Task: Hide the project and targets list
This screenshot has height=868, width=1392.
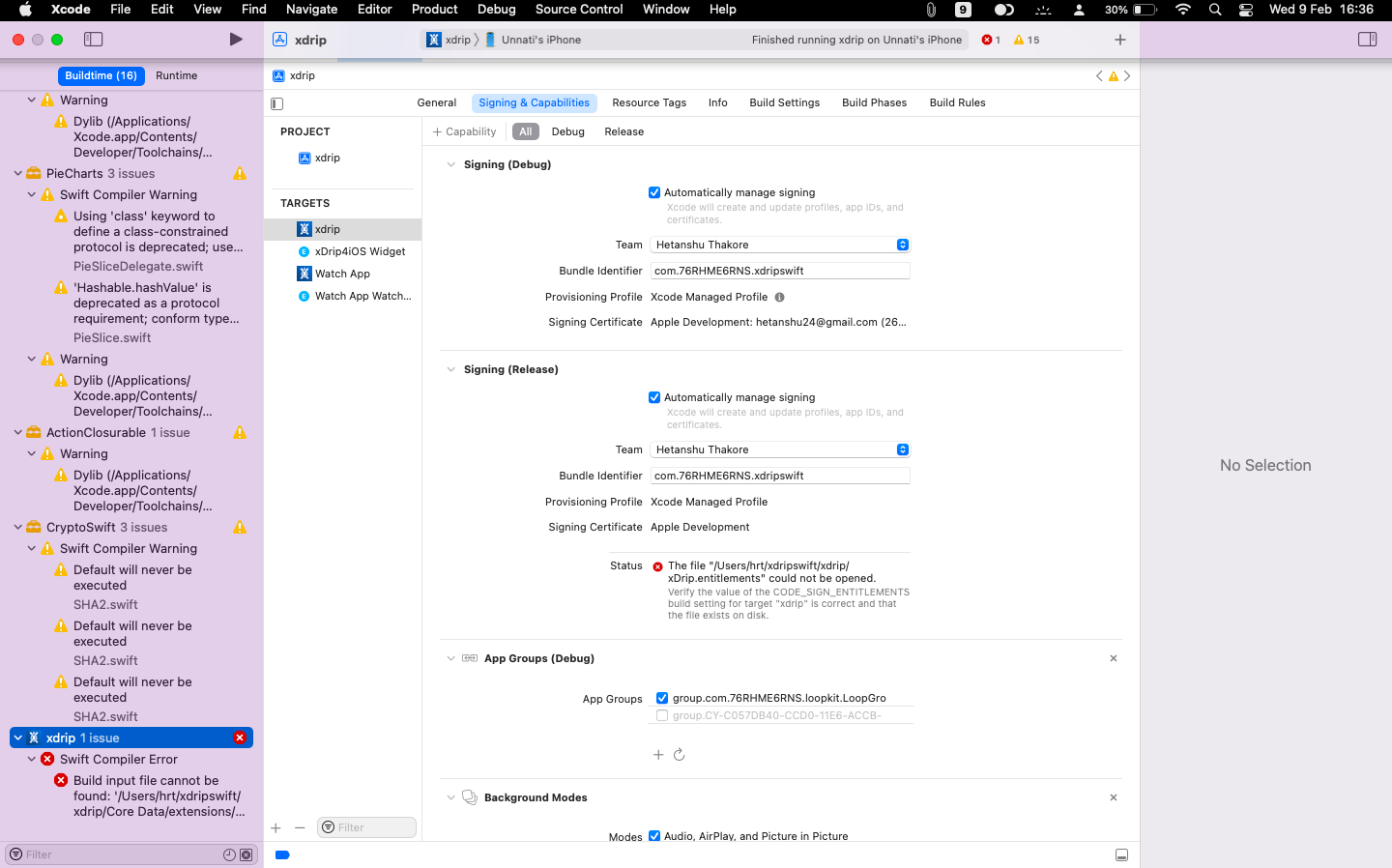Action: (x=277, y=103)
